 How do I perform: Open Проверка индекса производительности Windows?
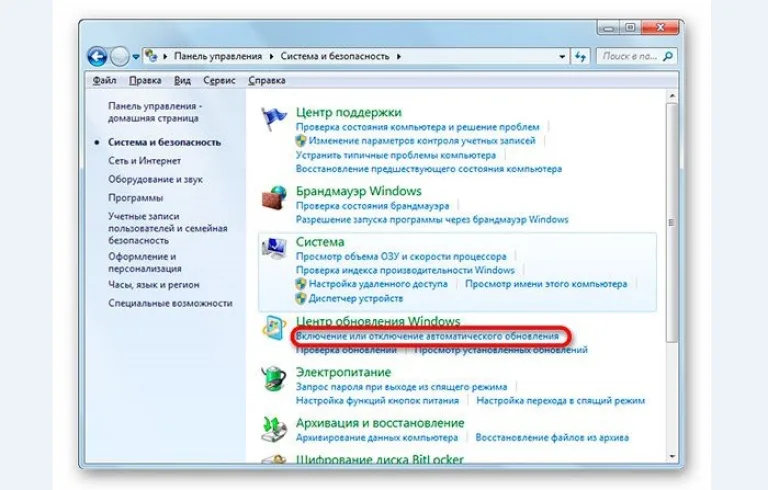pos(405,270)
